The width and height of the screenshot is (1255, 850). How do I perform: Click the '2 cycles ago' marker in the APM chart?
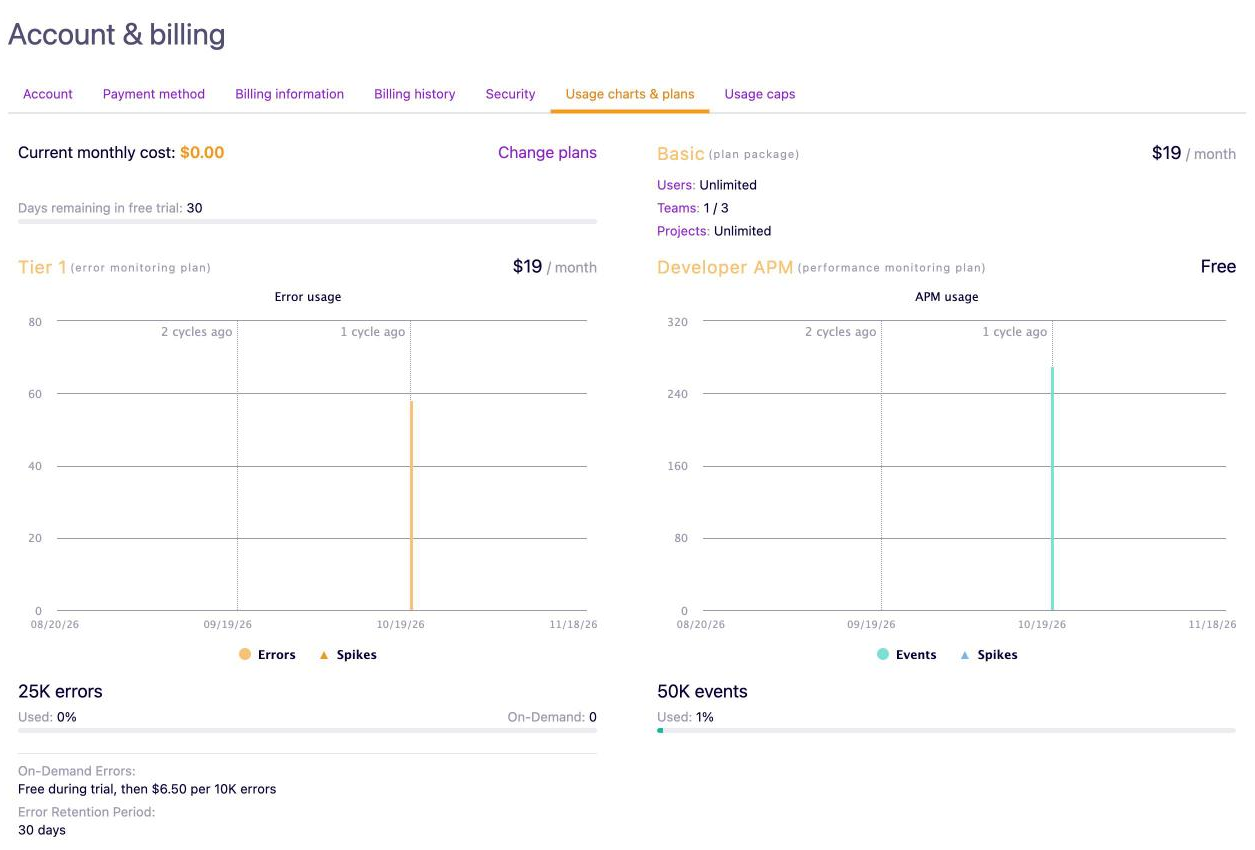841,332
